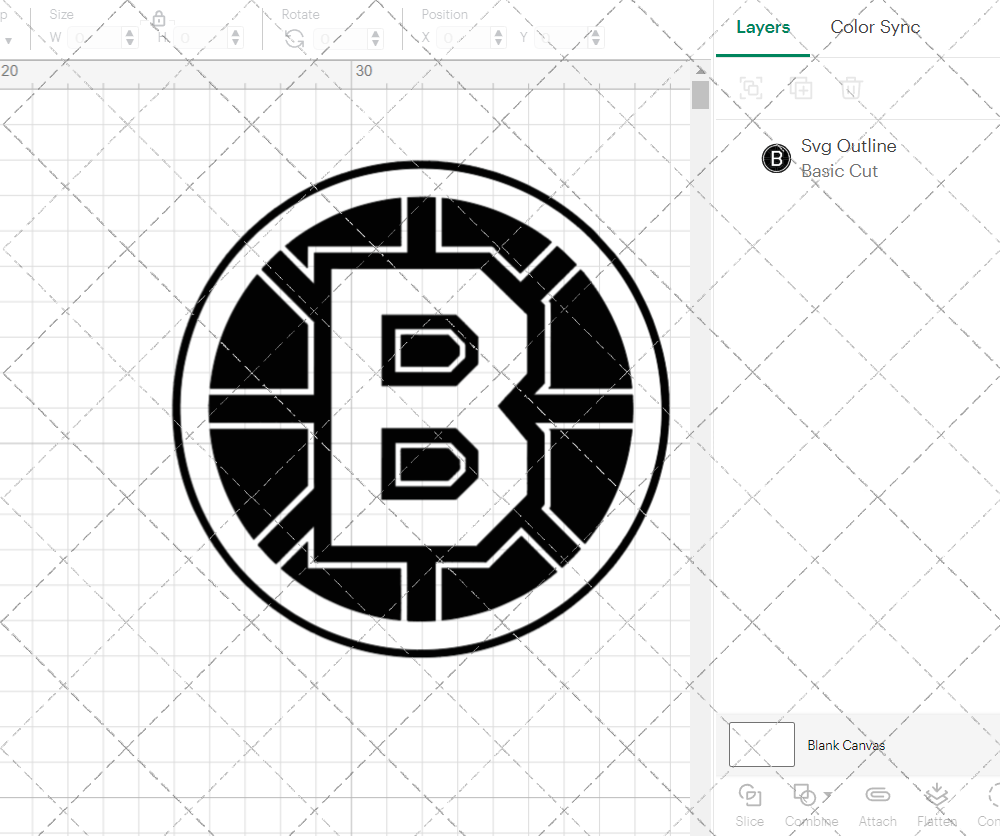Click the Rotate icon
The image size is (1000, 836).
(x=295, y=39)
